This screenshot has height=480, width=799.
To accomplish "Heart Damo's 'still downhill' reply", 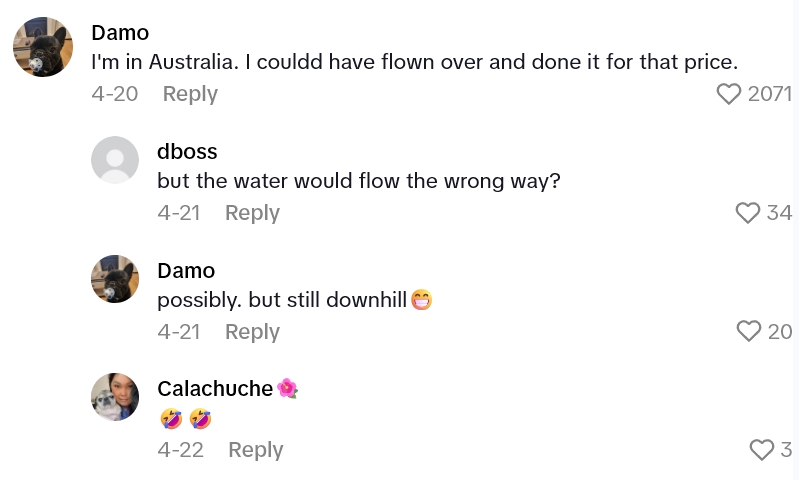I will (749, 331).
